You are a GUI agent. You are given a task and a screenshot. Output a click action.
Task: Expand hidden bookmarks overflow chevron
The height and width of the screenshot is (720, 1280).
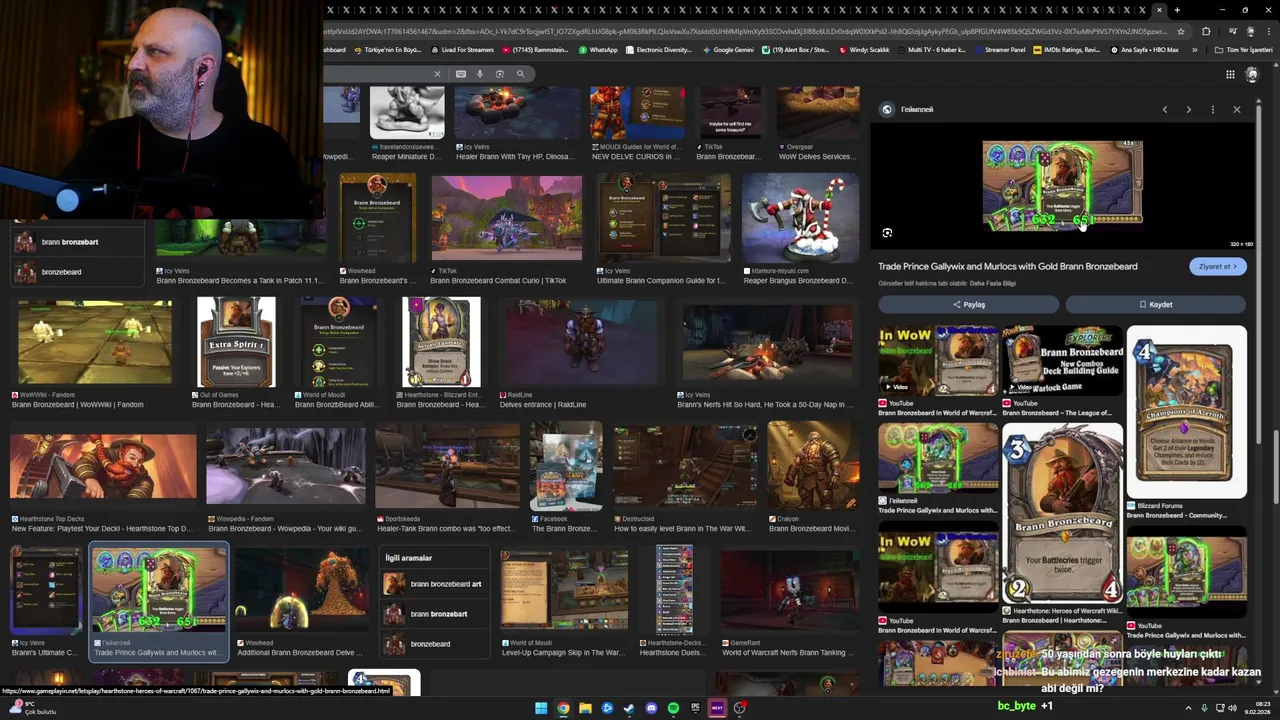click(x=1194, y=50)
